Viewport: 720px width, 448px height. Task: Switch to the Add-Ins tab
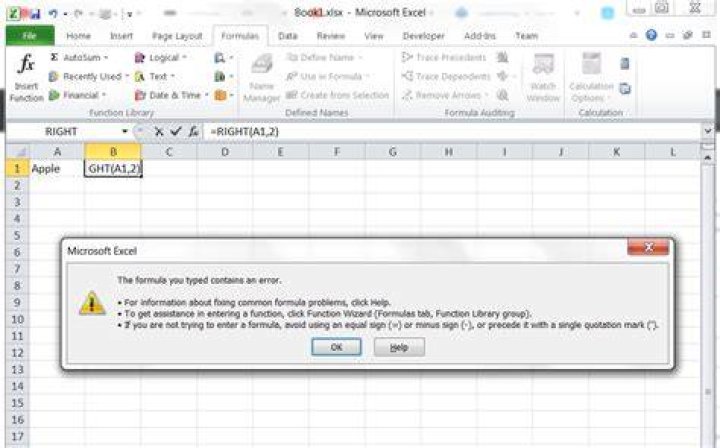(x=480, y=36)
